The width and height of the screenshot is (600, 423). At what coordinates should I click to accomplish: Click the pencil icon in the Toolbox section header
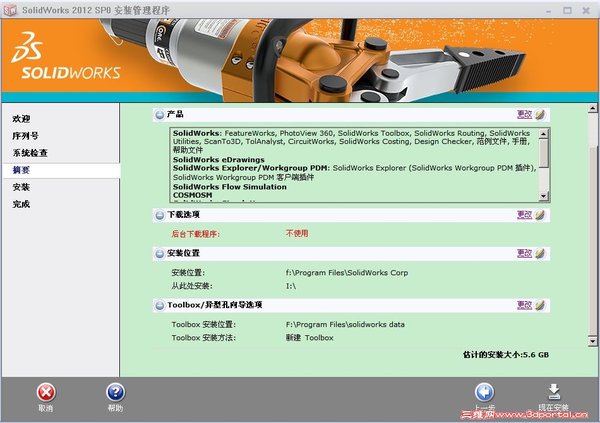pos(540,305)
